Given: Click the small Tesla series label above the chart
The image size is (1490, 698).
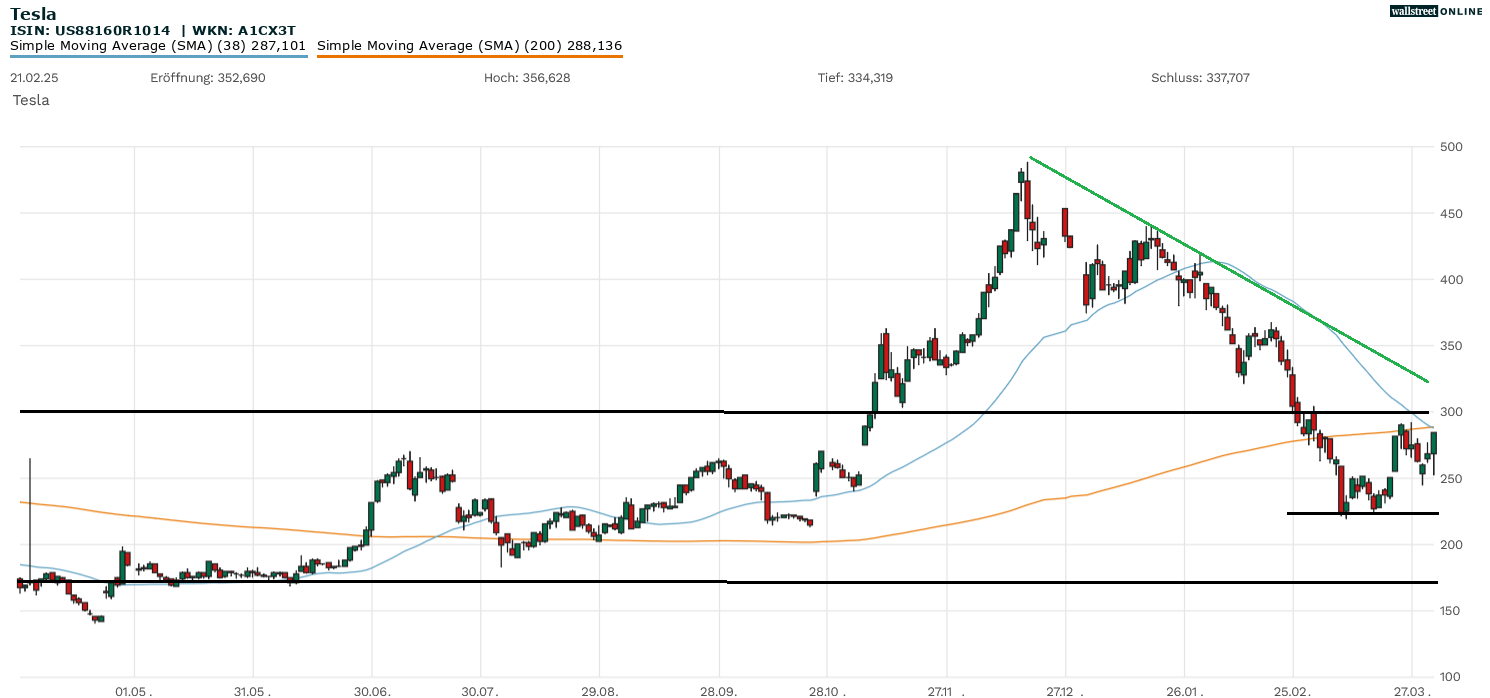Looking at the screenshot, I should pyautogui.click(x=31, y=100).
